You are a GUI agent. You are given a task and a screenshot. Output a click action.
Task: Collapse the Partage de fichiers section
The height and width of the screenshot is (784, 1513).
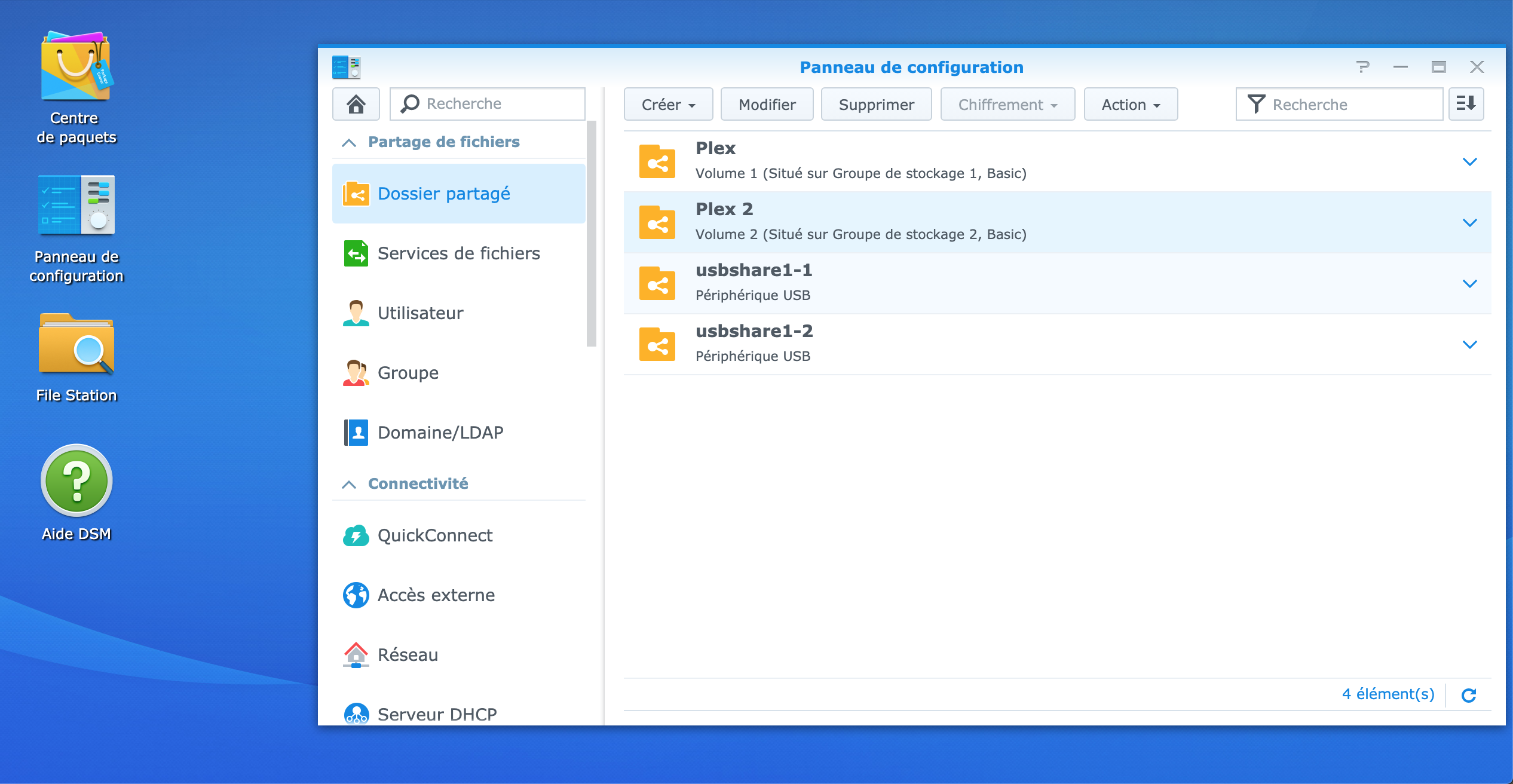[349, 142]
